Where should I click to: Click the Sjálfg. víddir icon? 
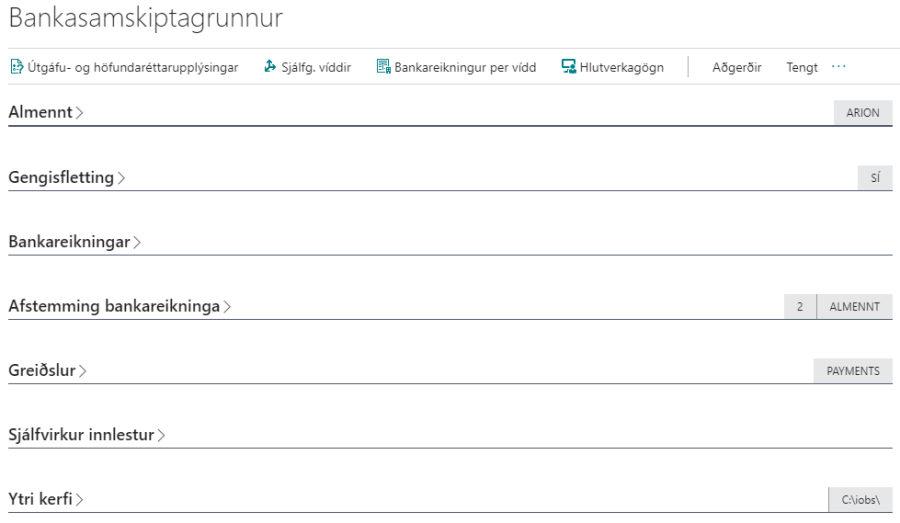click(x=270, y=67)
